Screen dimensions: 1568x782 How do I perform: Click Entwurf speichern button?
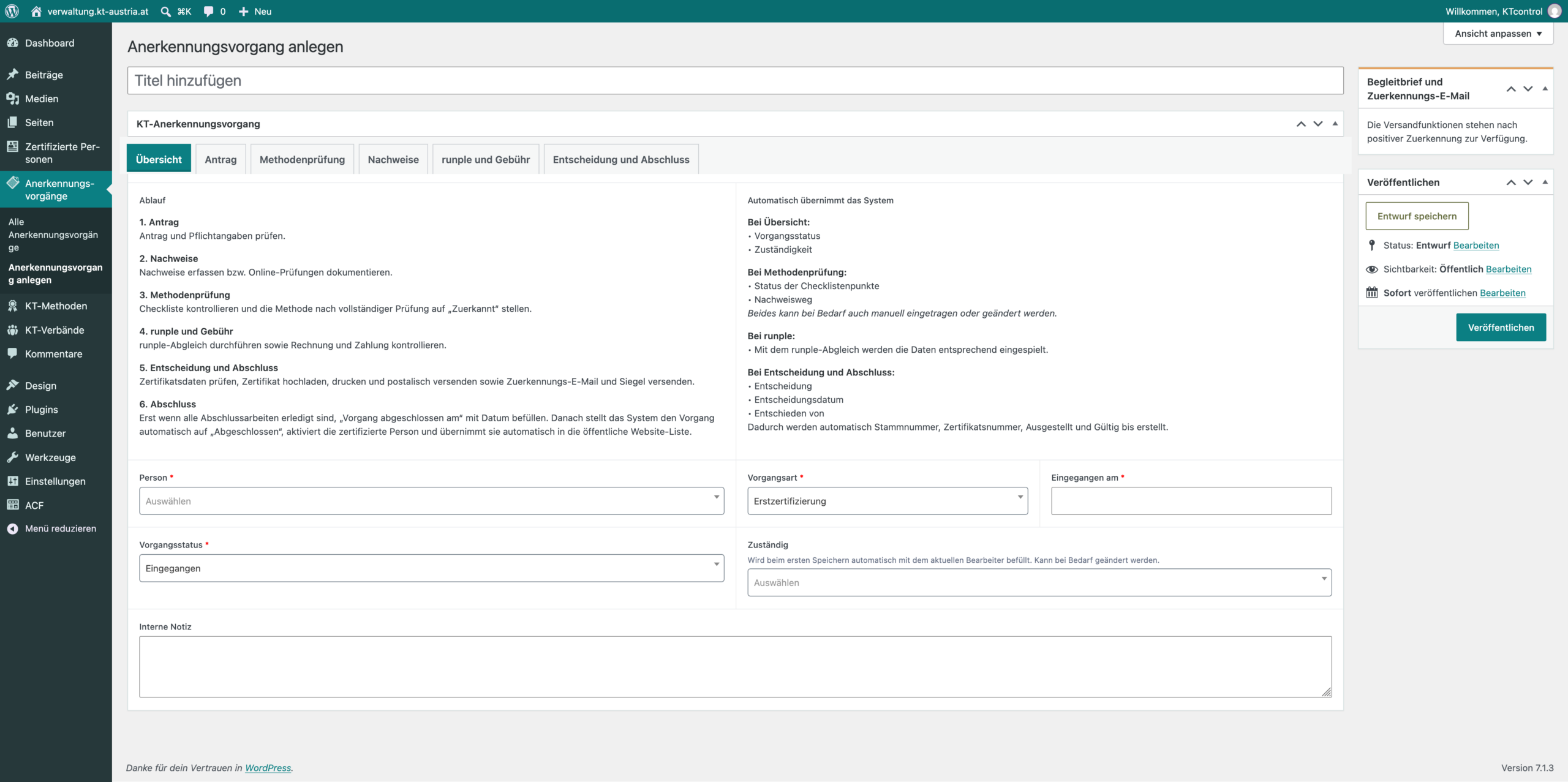click(x=1417, y=216)
